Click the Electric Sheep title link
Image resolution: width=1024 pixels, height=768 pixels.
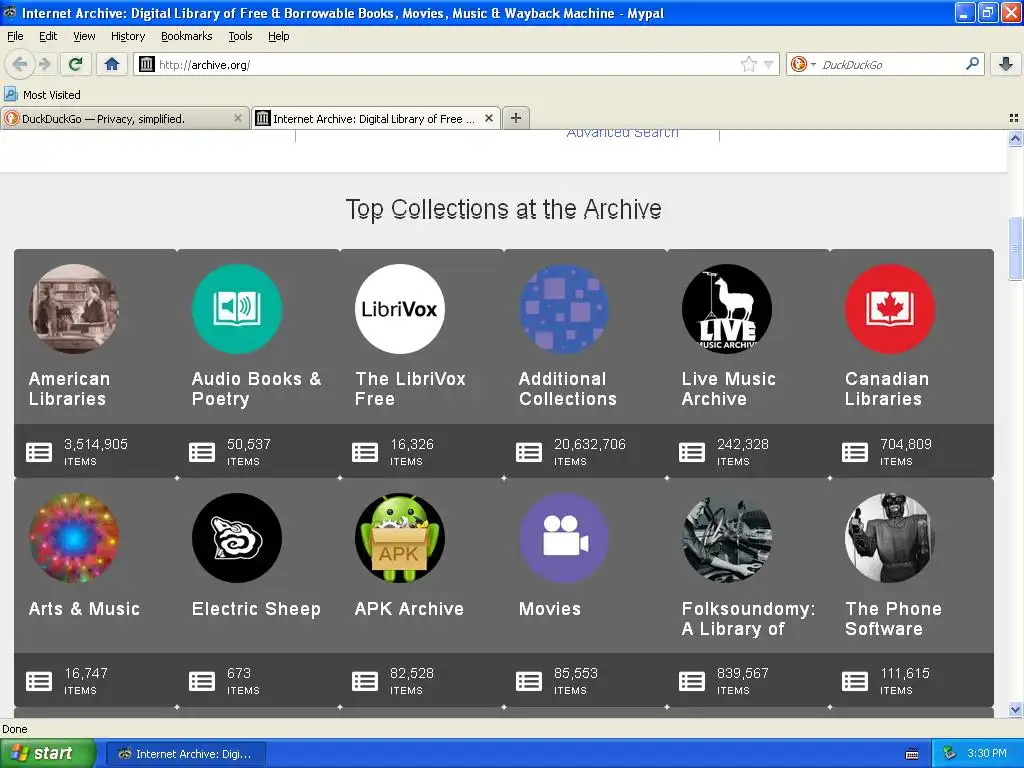(x=256, y=609)
